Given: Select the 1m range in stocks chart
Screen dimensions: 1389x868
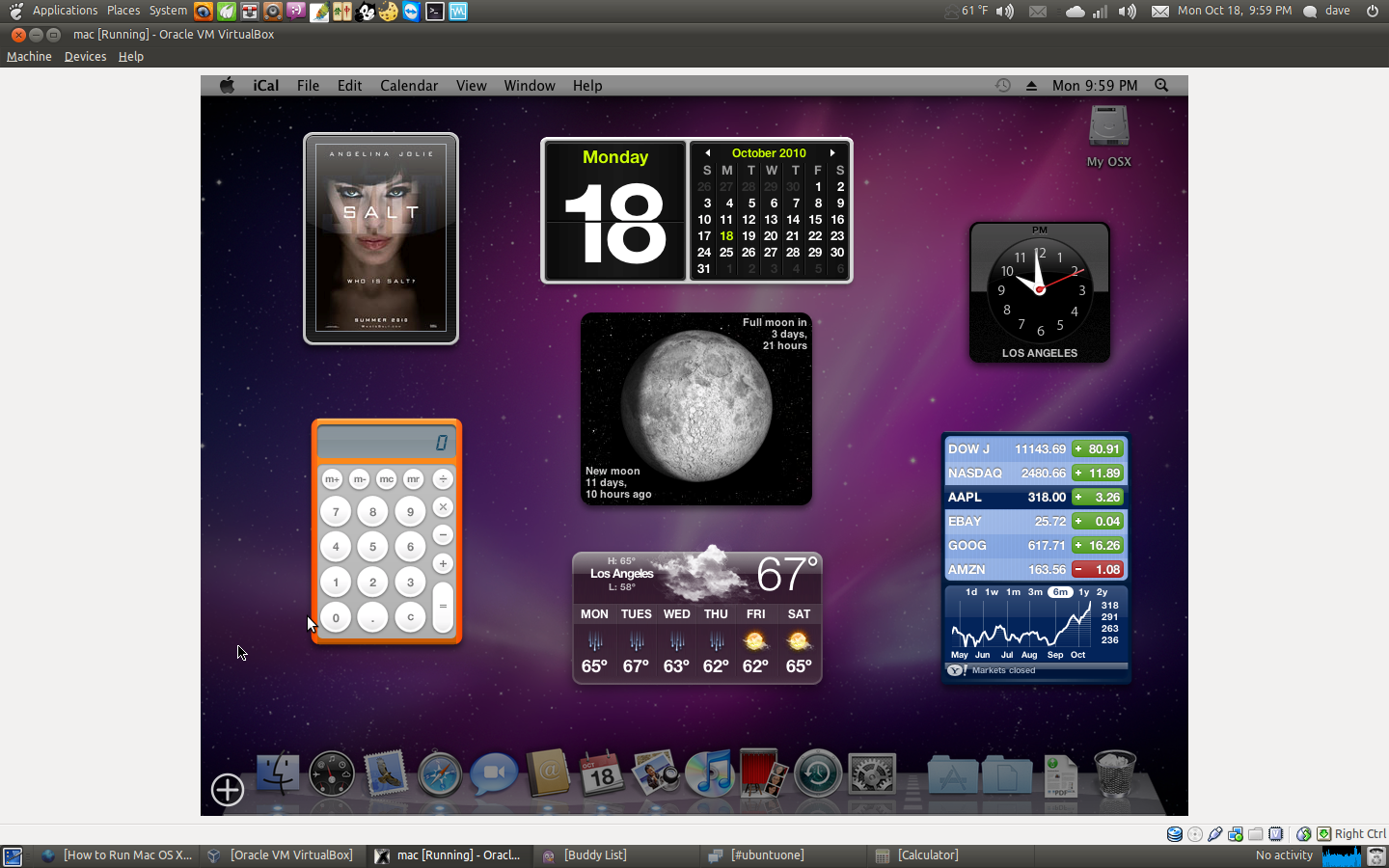Looking at the screenshot, I should pos(1013,592).
